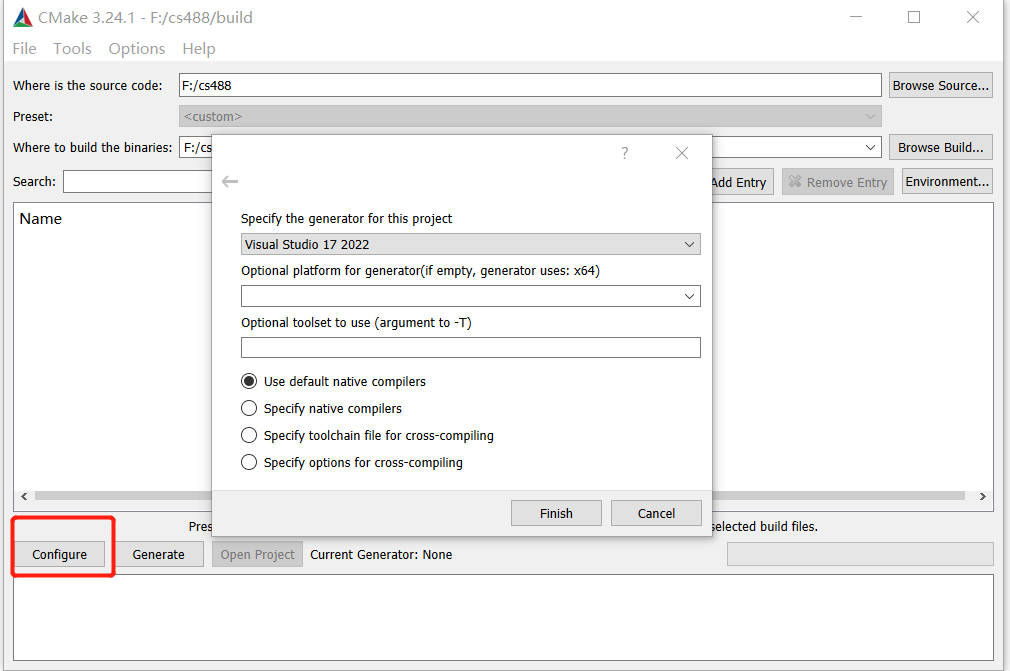1010x671 pixels.
Task: Click the Add Entry button
Action: pos(741,182)
